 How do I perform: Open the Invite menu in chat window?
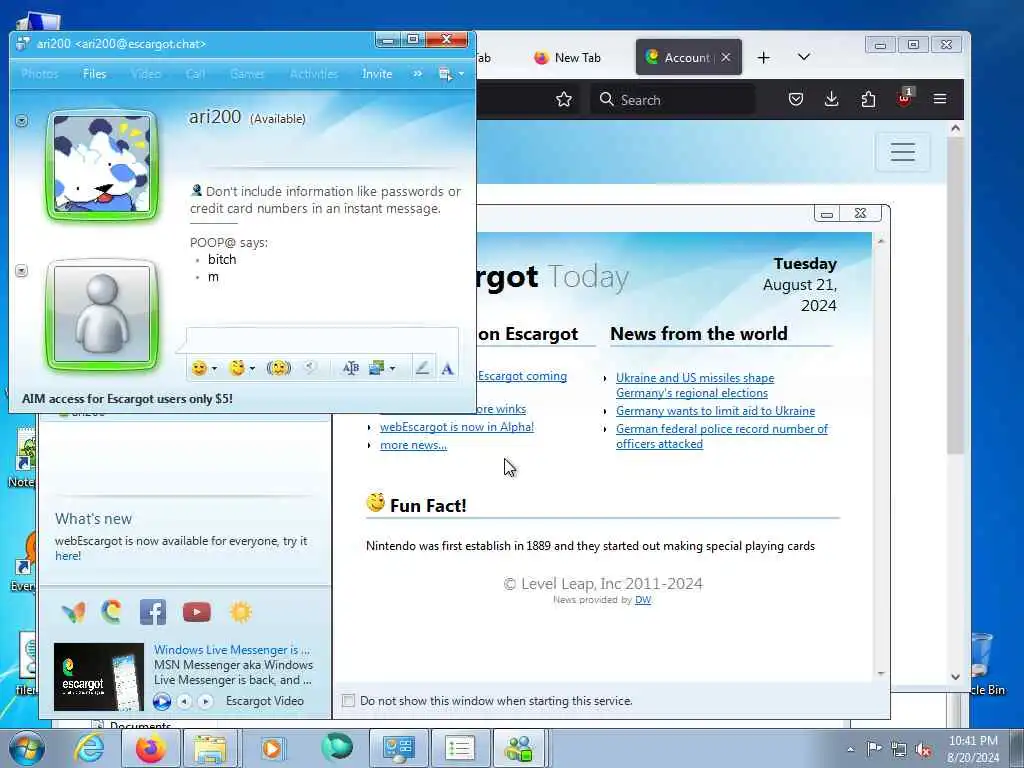pos(377,74)
